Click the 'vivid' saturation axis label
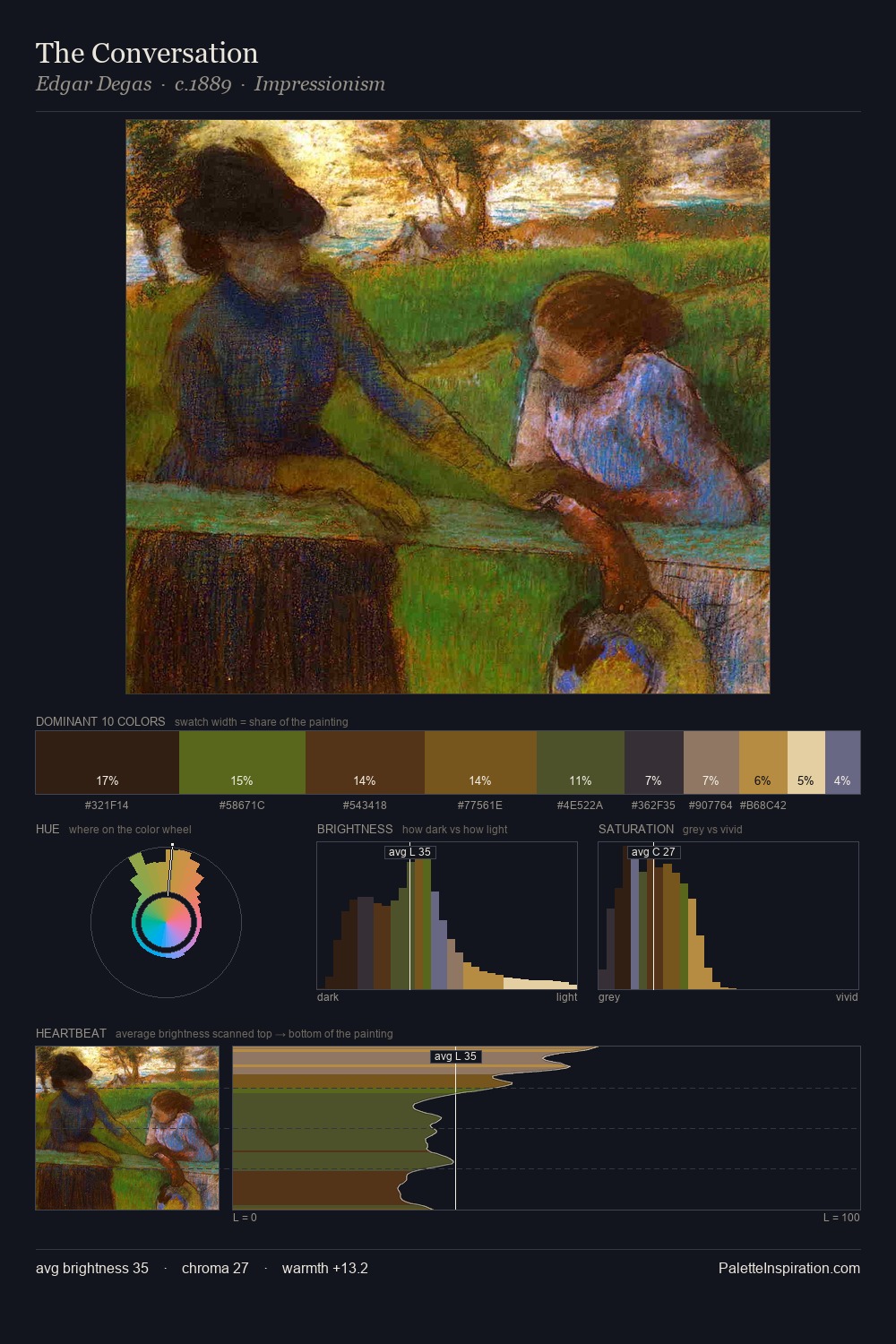The image size is (896, 1344). coord(847,997)
